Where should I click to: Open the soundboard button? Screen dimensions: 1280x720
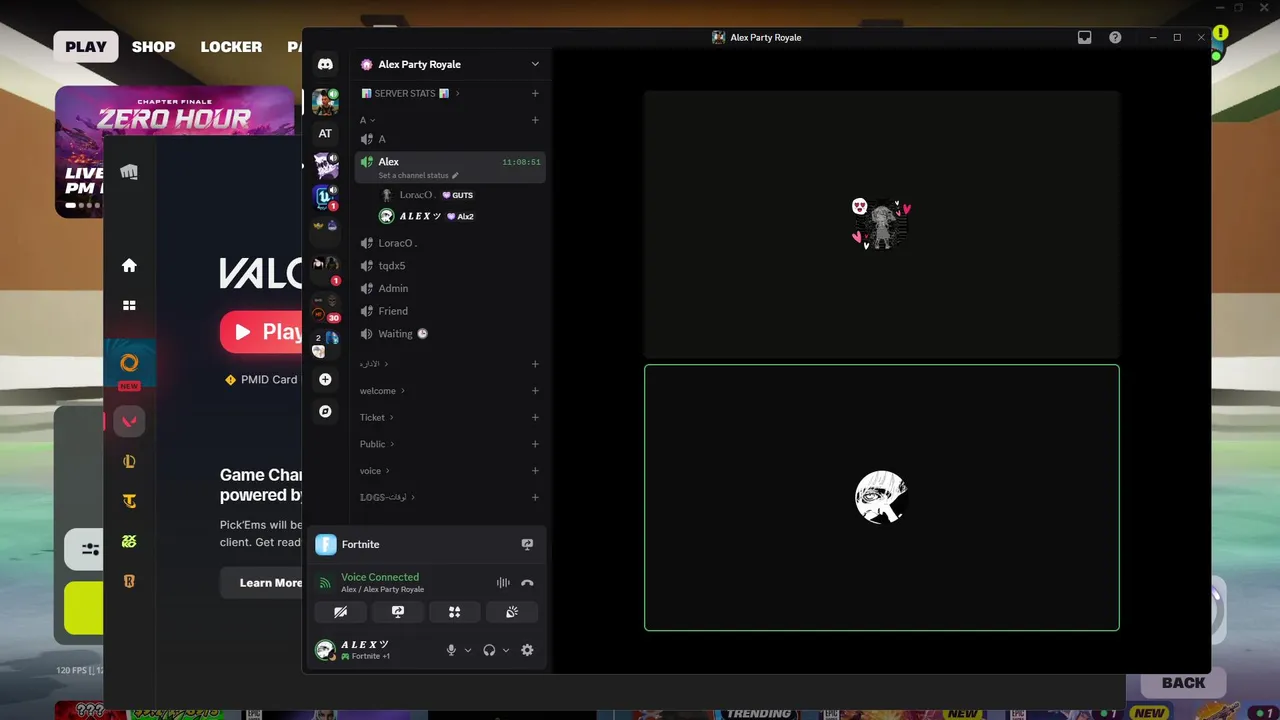coord(512,612)
